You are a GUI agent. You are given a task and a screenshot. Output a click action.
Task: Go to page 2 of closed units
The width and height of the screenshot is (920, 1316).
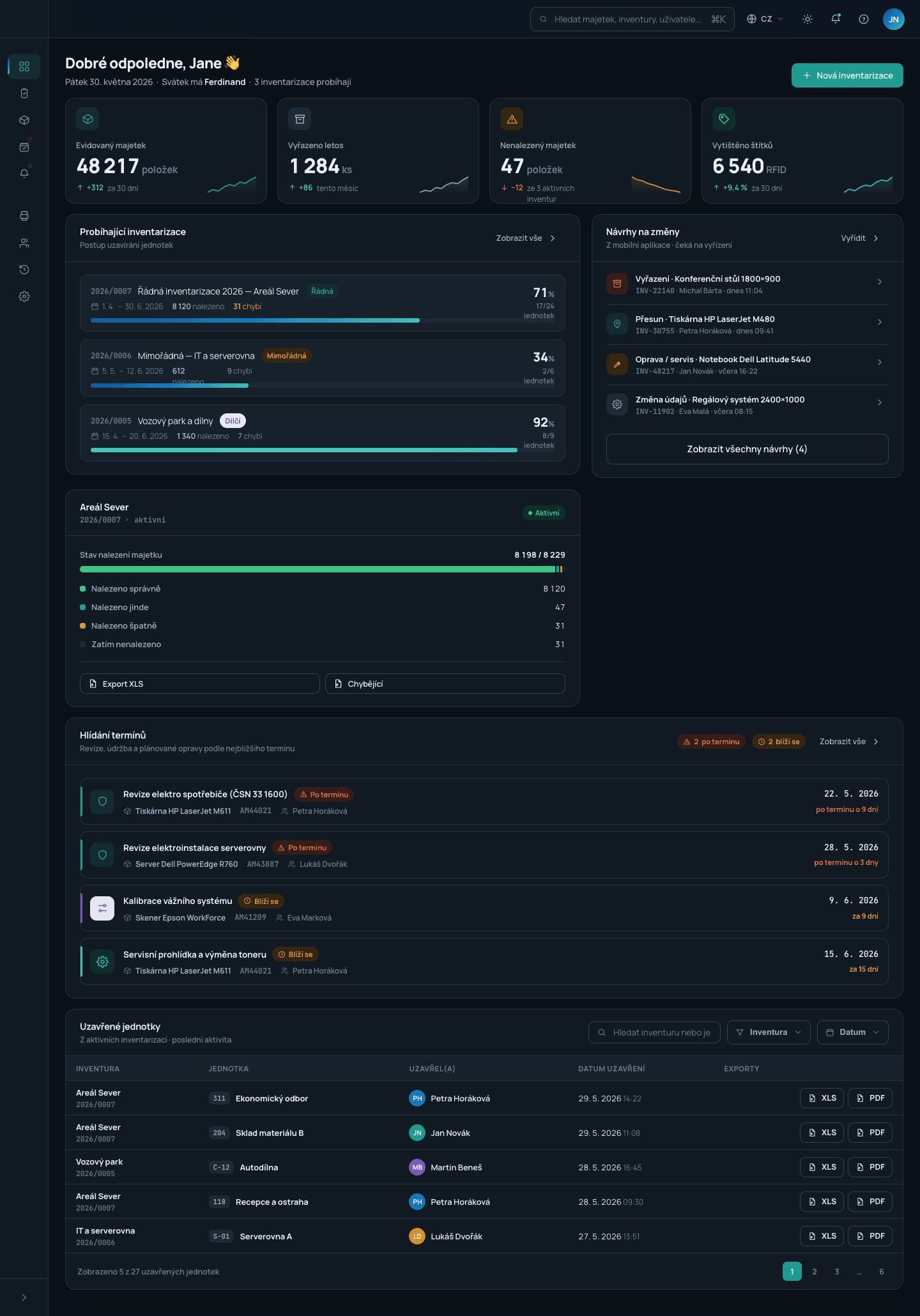point(815,1271)
